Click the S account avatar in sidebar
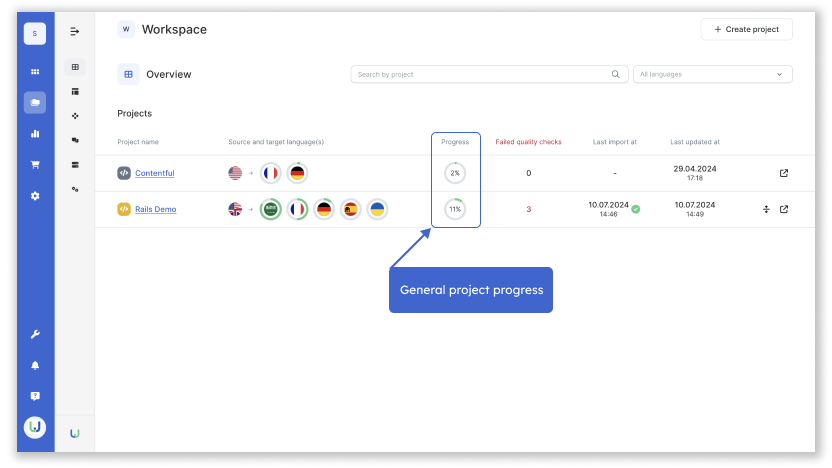Viewport: 832px width, 468px height. click(35, 33)
